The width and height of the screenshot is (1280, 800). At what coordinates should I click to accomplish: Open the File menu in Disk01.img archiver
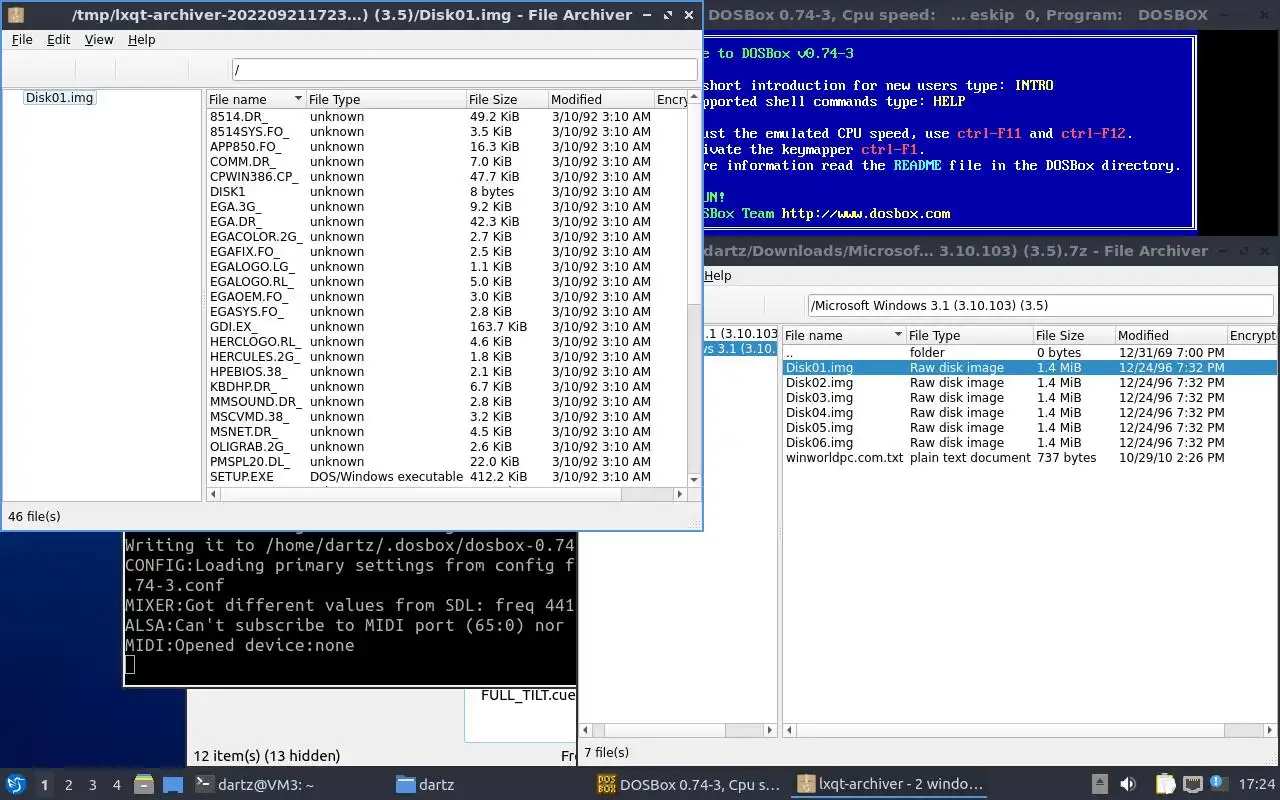click(x=22, y=39)
